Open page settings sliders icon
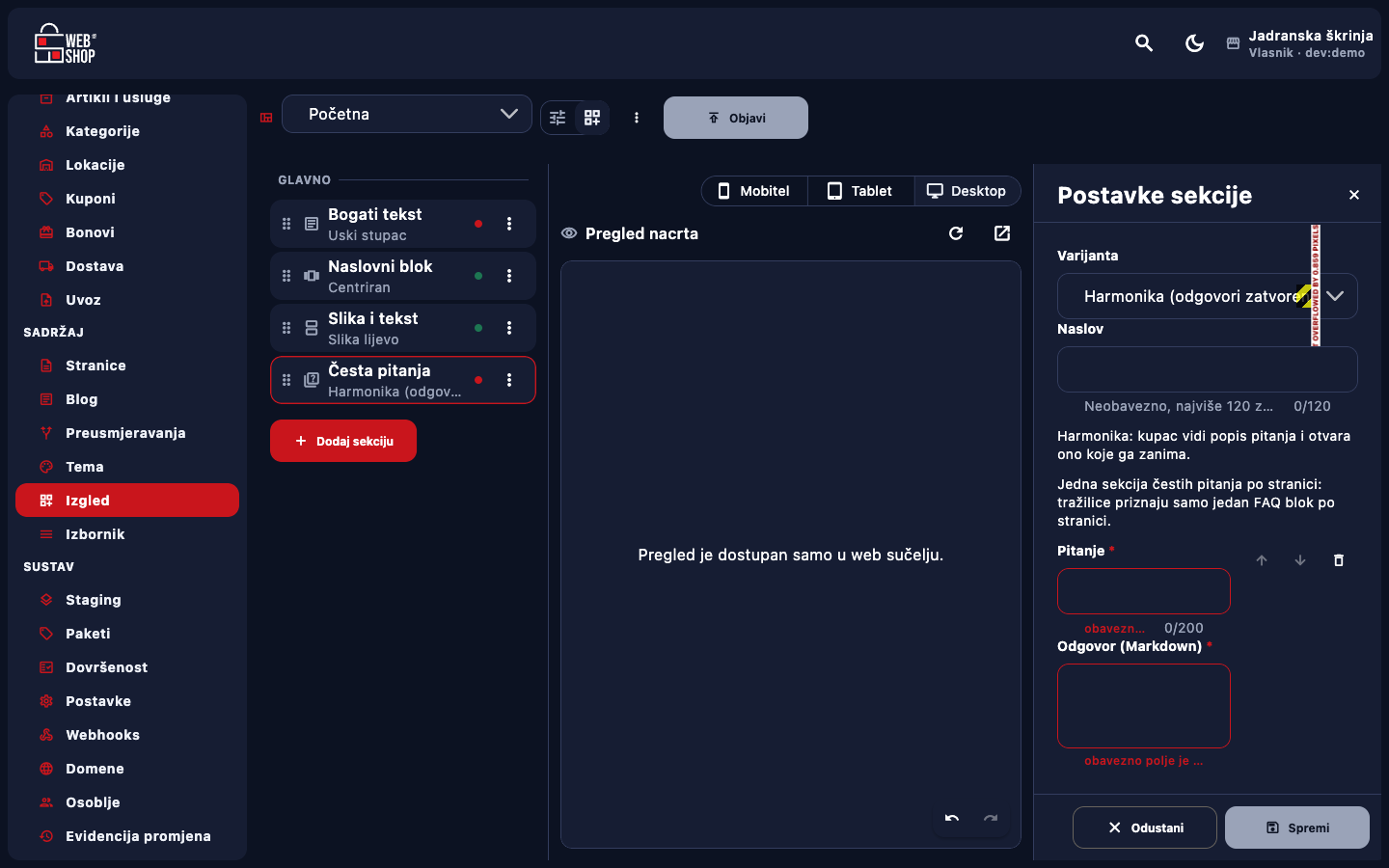 point(558,118)
